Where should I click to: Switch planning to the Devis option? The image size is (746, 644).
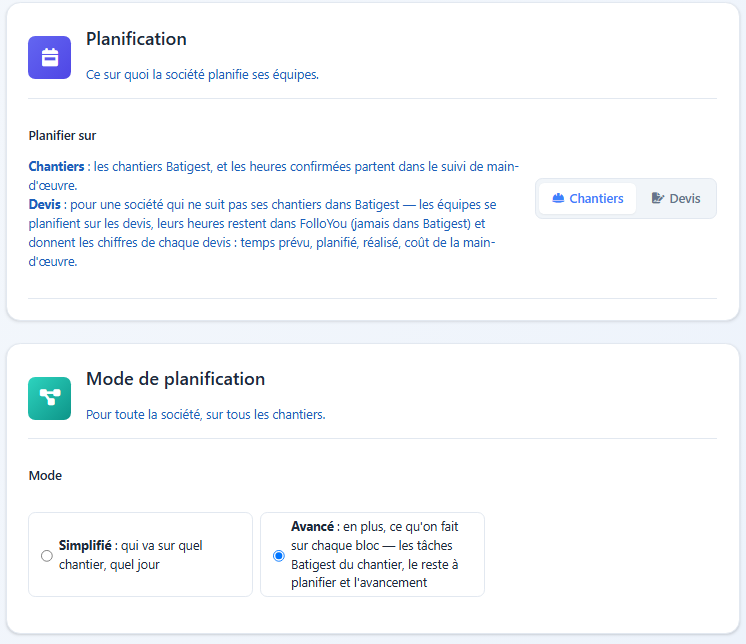676,198
